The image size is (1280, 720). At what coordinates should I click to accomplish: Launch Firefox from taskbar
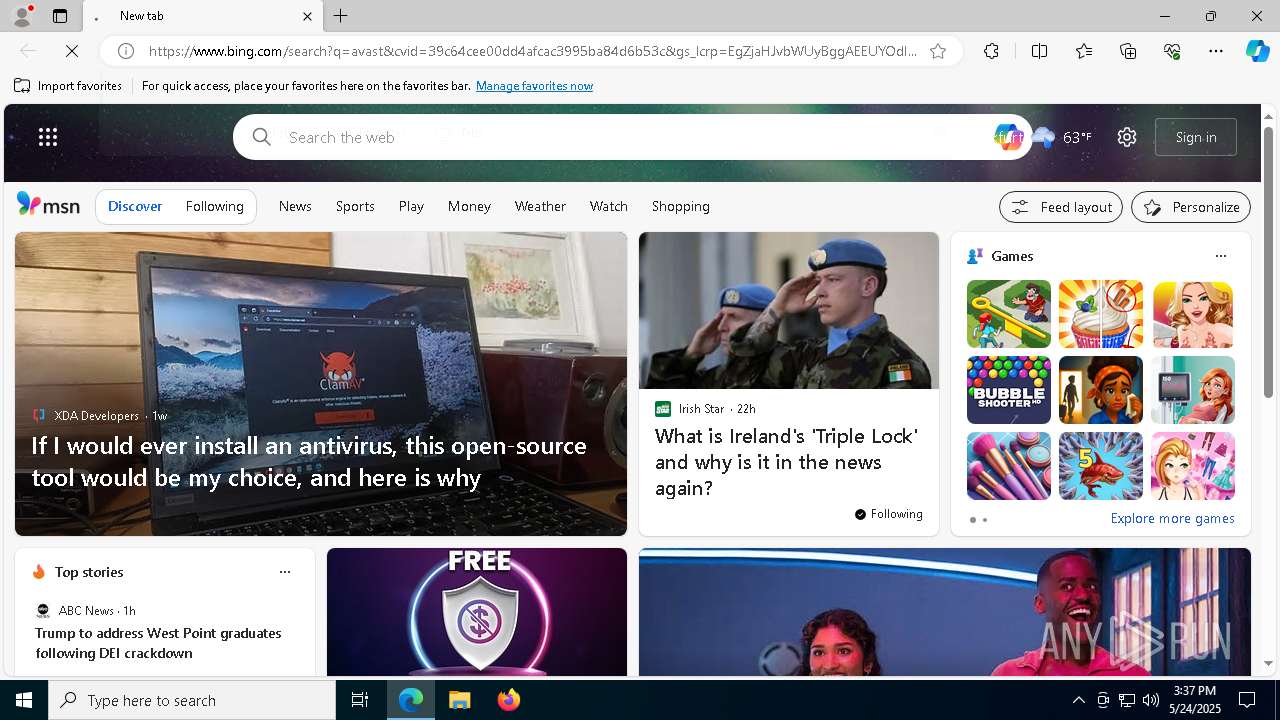[x=509, y=700]
